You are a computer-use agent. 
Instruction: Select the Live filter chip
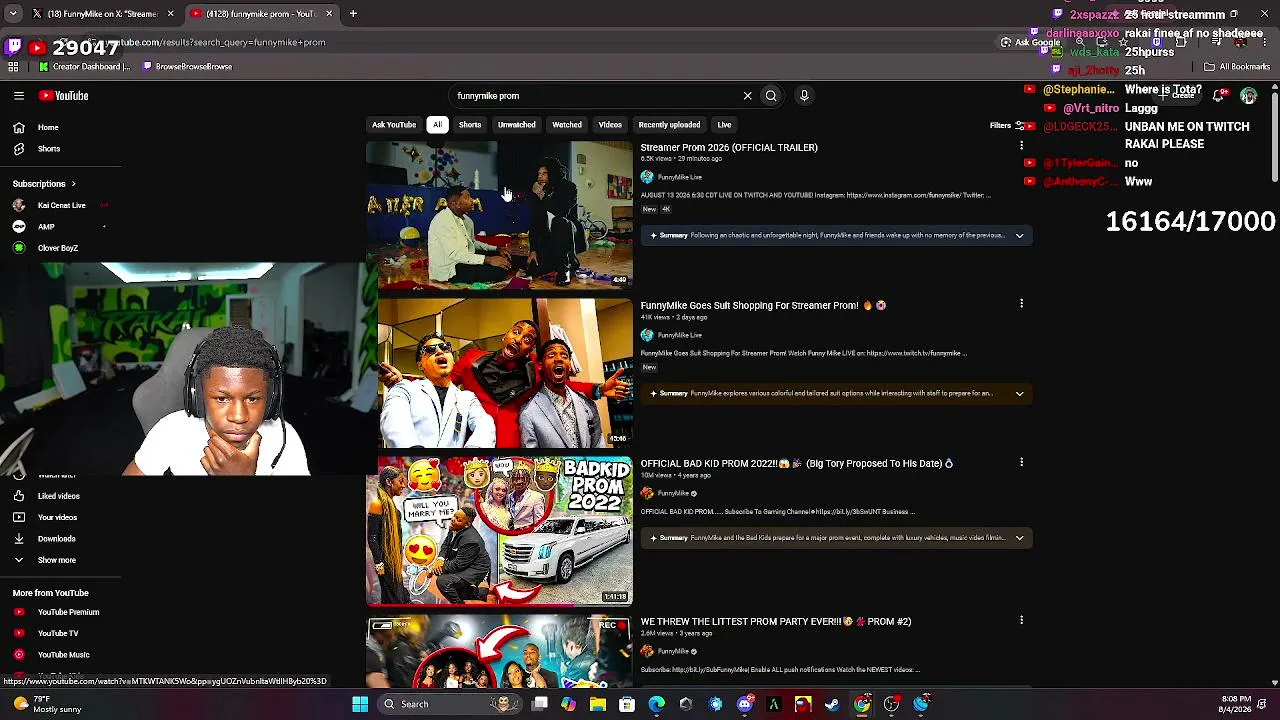coord(724,125)
